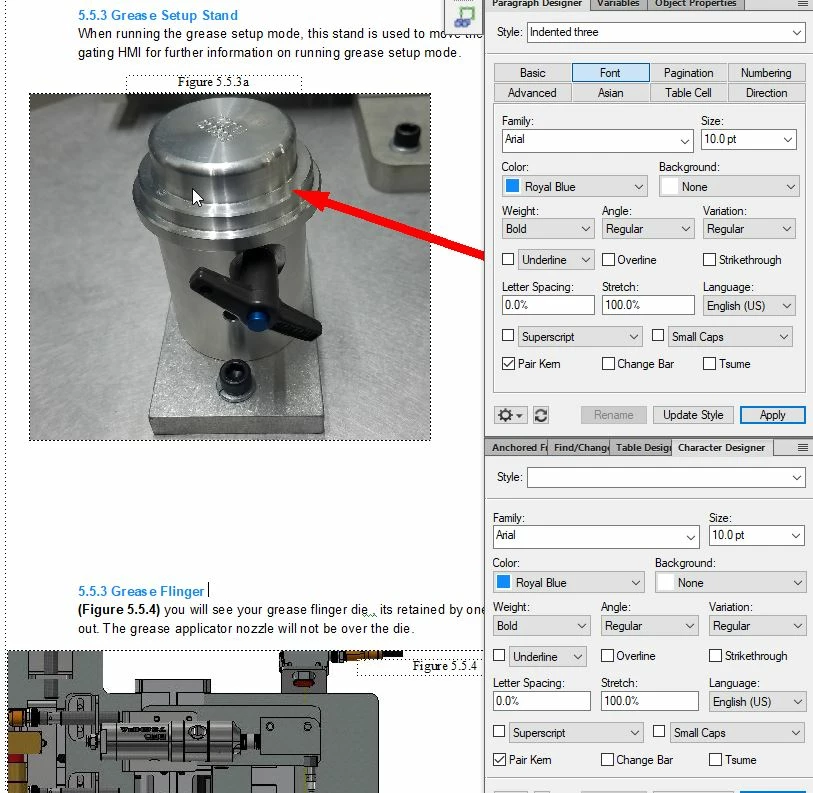Enable Overline in Paragraph Designer

coord(608,259)
